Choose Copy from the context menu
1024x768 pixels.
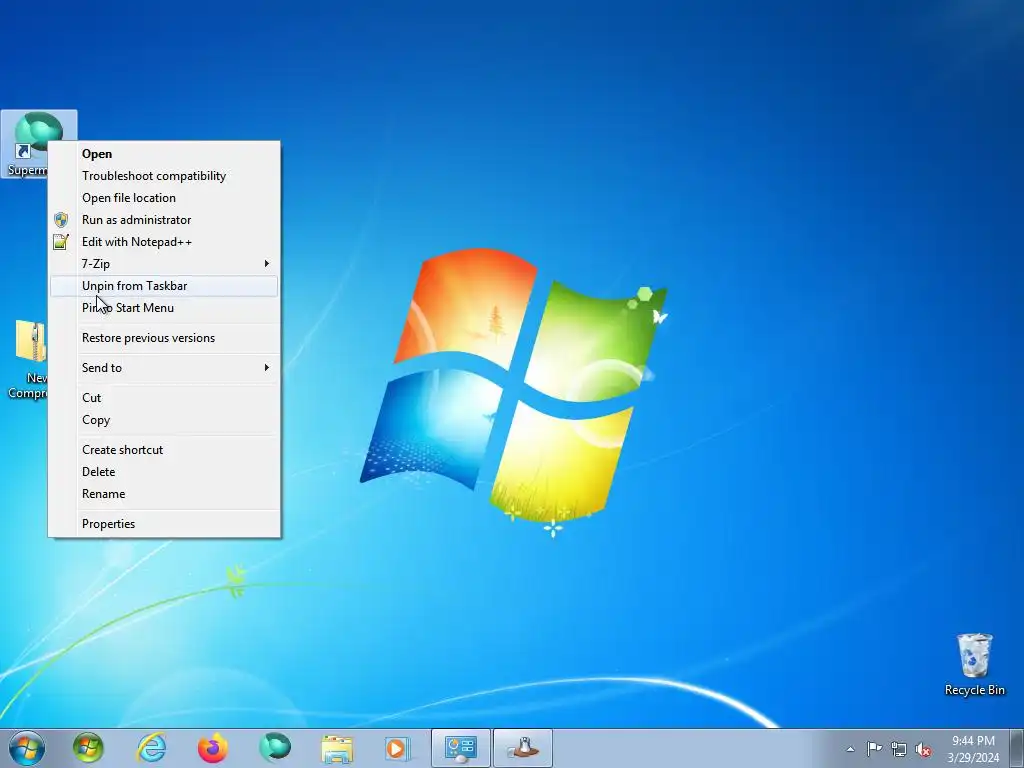pos(164,420)
